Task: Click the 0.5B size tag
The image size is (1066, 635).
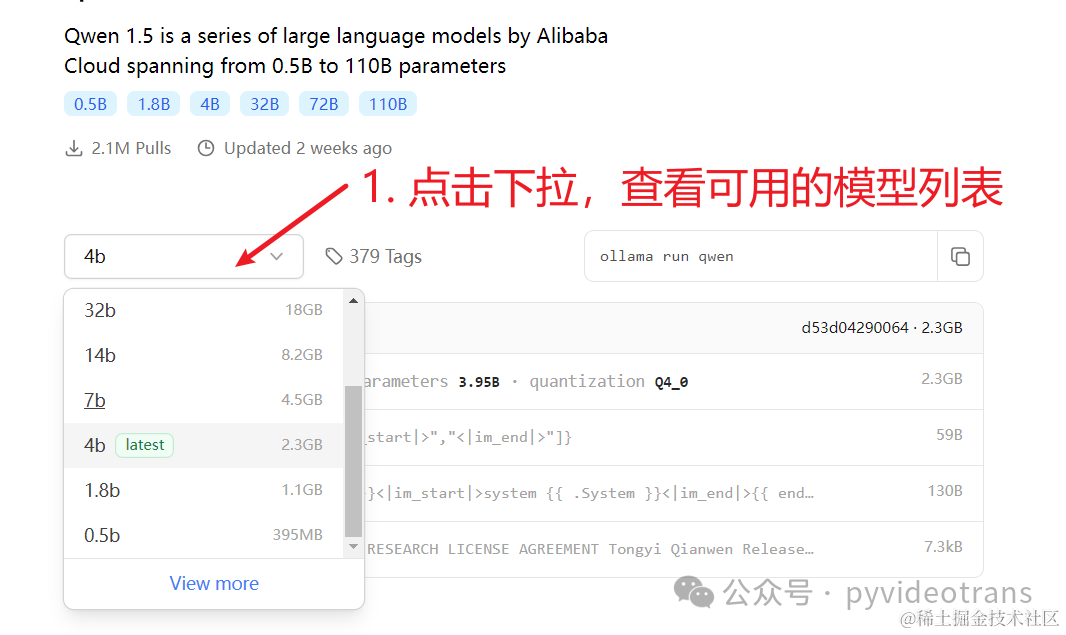Action: [x=90, y=104]
